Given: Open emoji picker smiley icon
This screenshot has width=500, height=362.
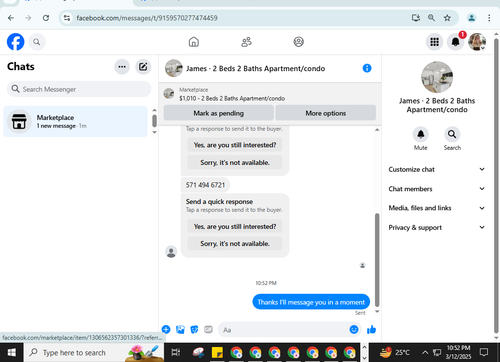Looking at the screenshot, I should pyautogui.click(x=354, y=329).
